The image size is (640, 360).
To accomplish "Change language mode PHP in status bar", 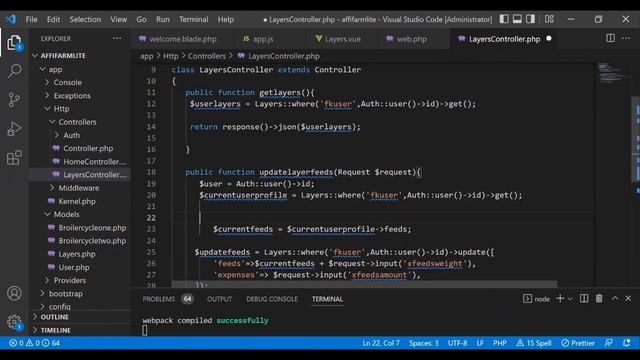I will click(x=500, y=343).
